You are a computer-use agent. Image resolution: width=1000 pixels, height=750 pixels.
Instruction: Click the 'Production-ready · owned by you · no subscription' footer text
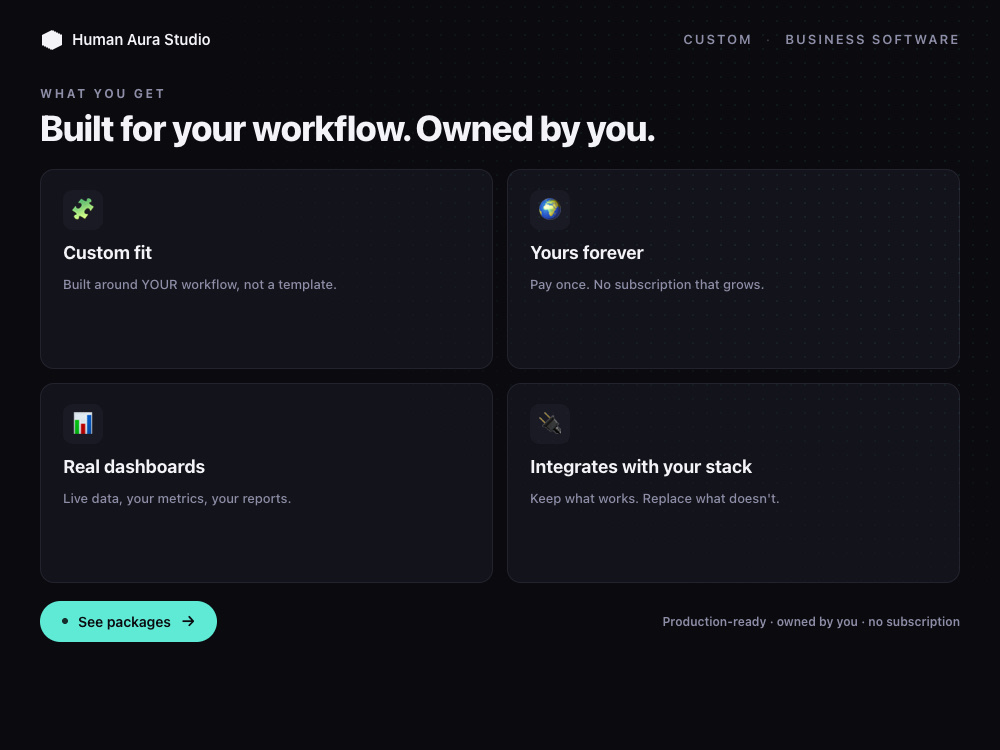[811, 622]
